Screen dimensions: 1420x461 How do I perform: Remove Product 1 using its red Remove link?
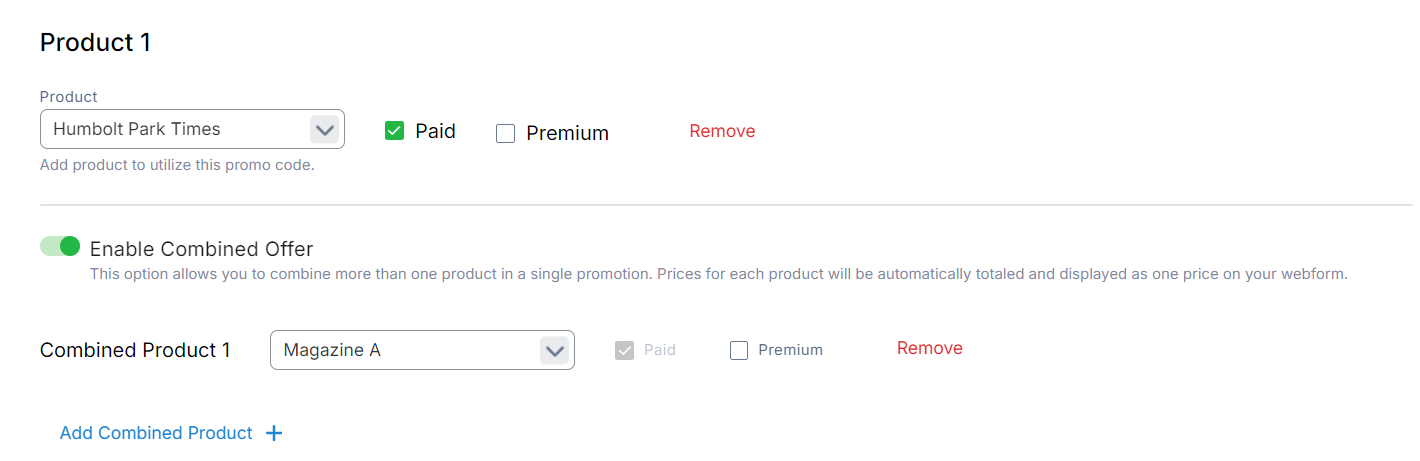pyautogui.click(x=722, y=131)
